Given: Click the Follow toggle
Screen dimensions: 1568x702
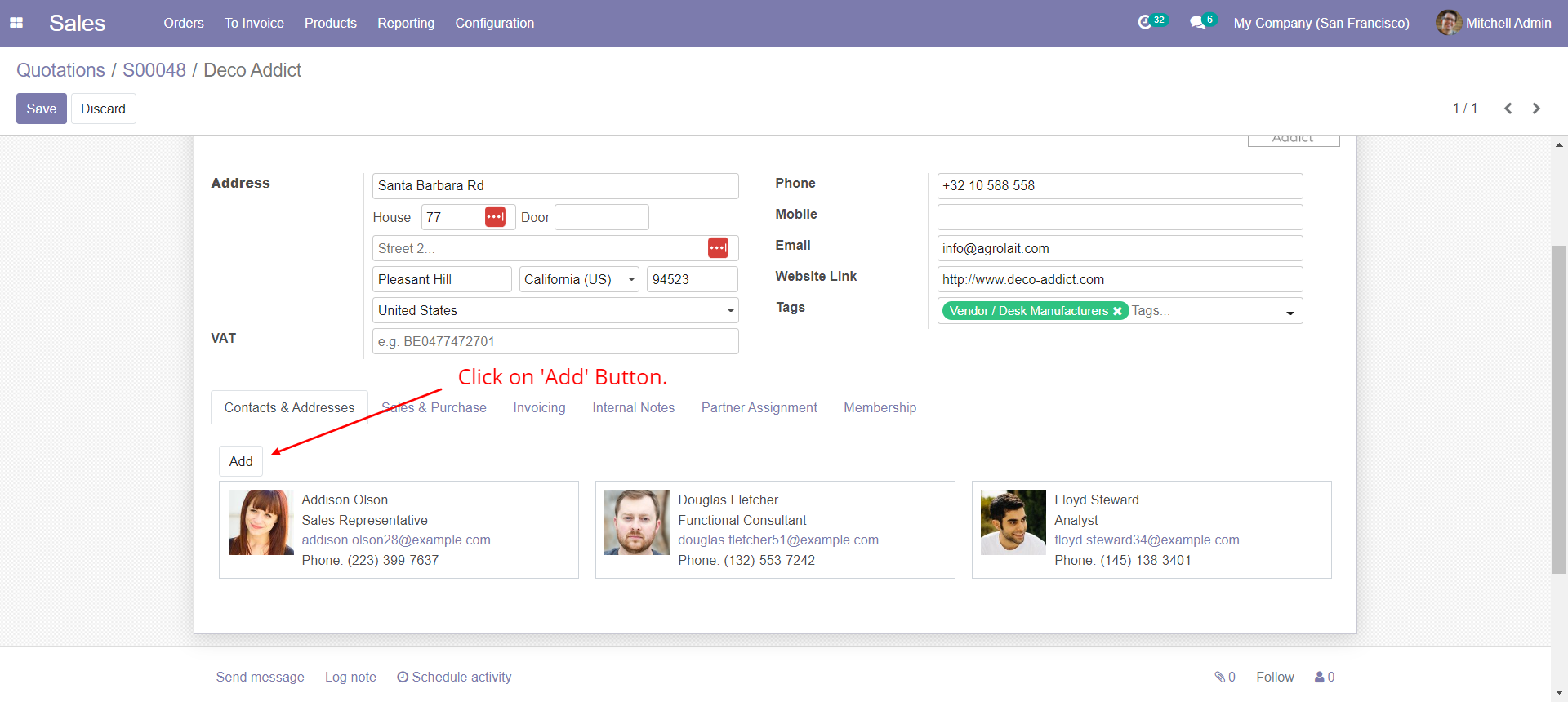Looking at the screenshot, I should [1274, 677].
